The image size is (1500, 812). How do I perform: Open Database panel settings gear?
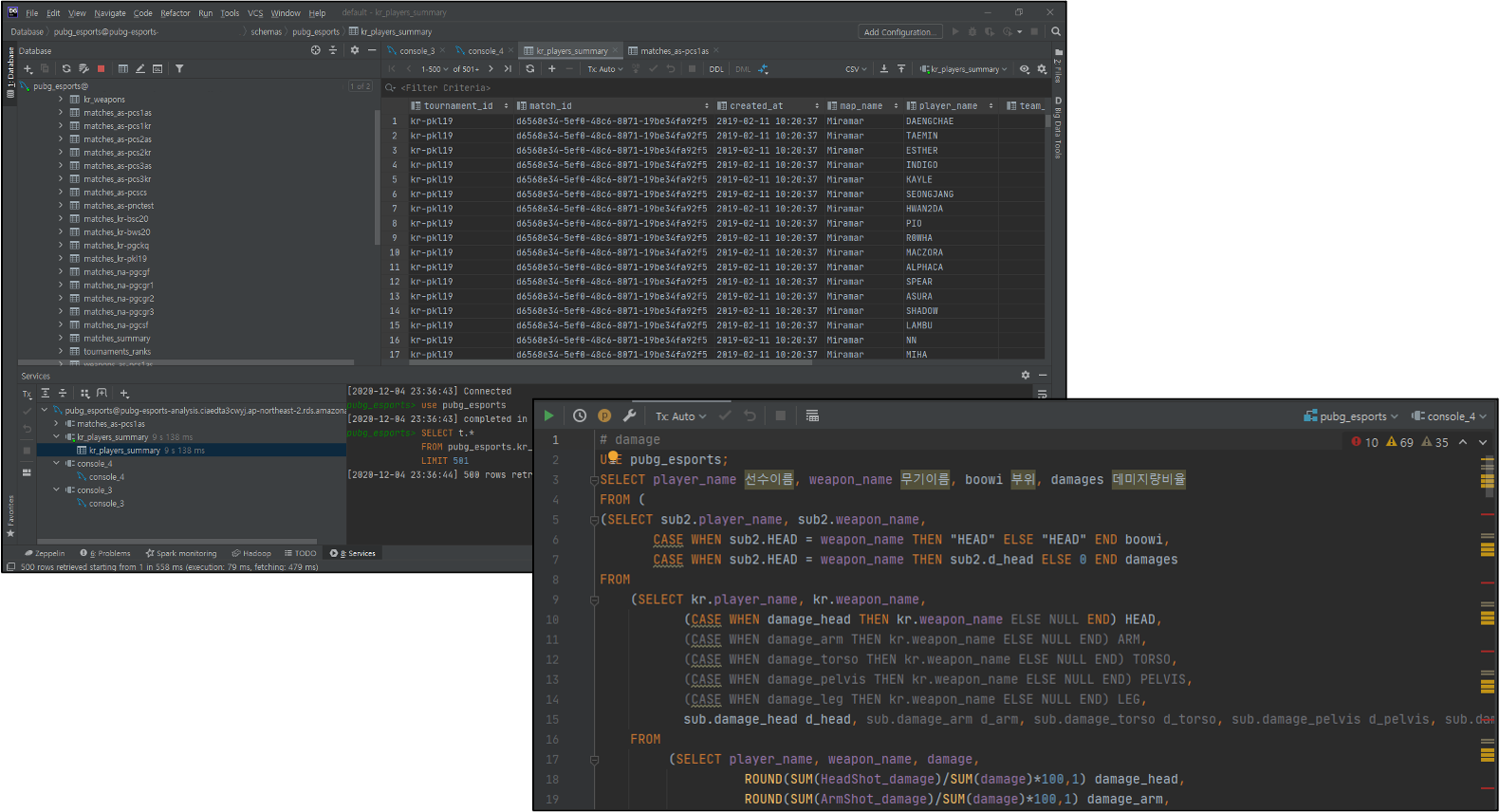point(355,50)
